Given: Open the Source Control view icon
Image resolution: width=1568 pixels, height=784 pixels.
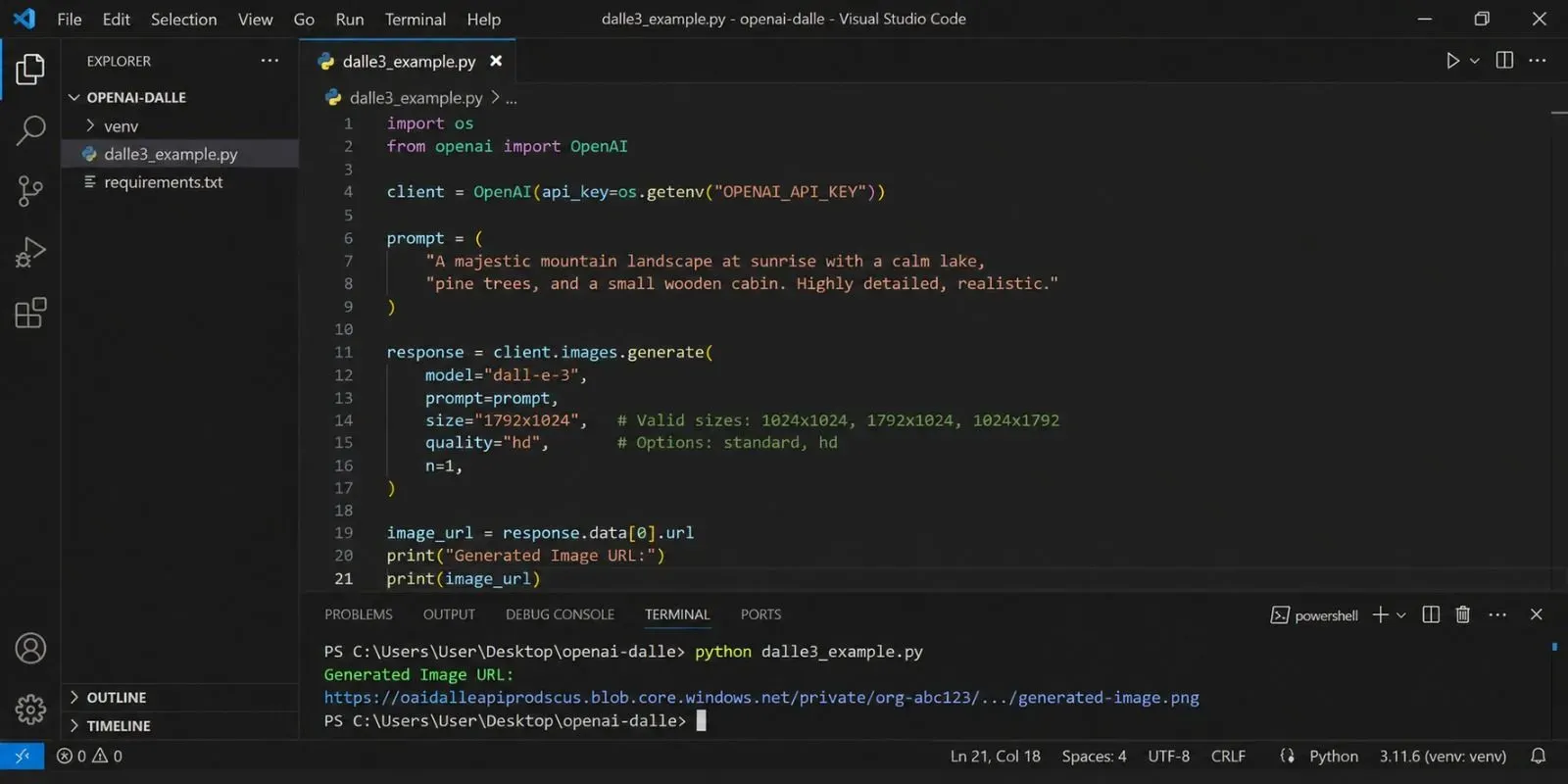Looking at the screenshot, I should point(30,191).
